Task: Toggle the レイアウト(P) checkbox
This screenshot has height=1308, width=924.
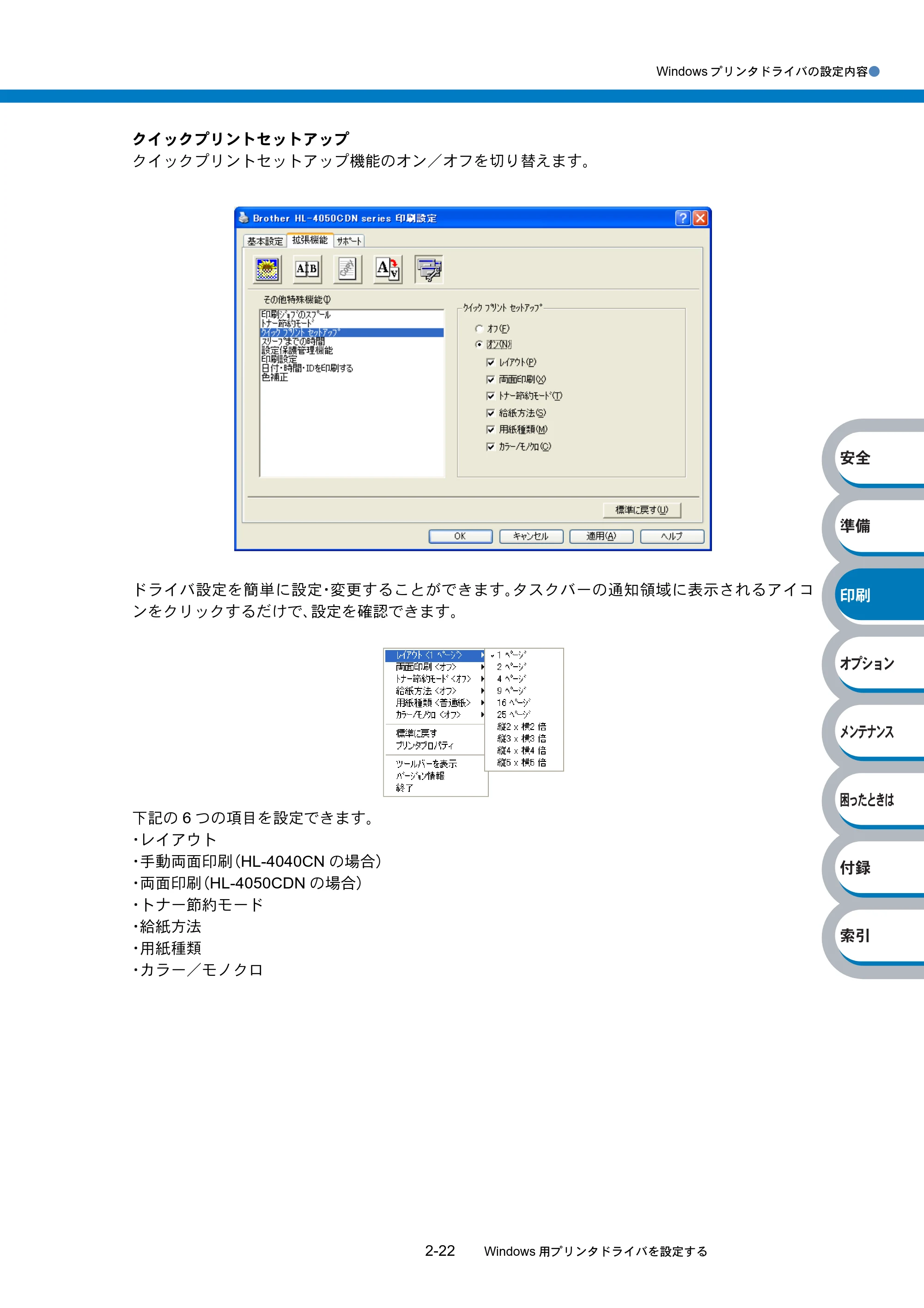Action: coord(491,362)
